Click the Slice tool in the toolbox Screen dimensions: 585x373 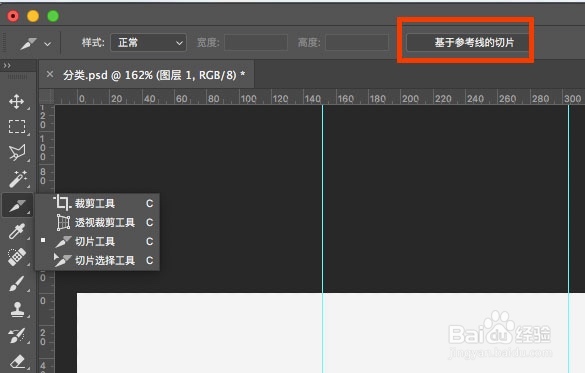17,205
